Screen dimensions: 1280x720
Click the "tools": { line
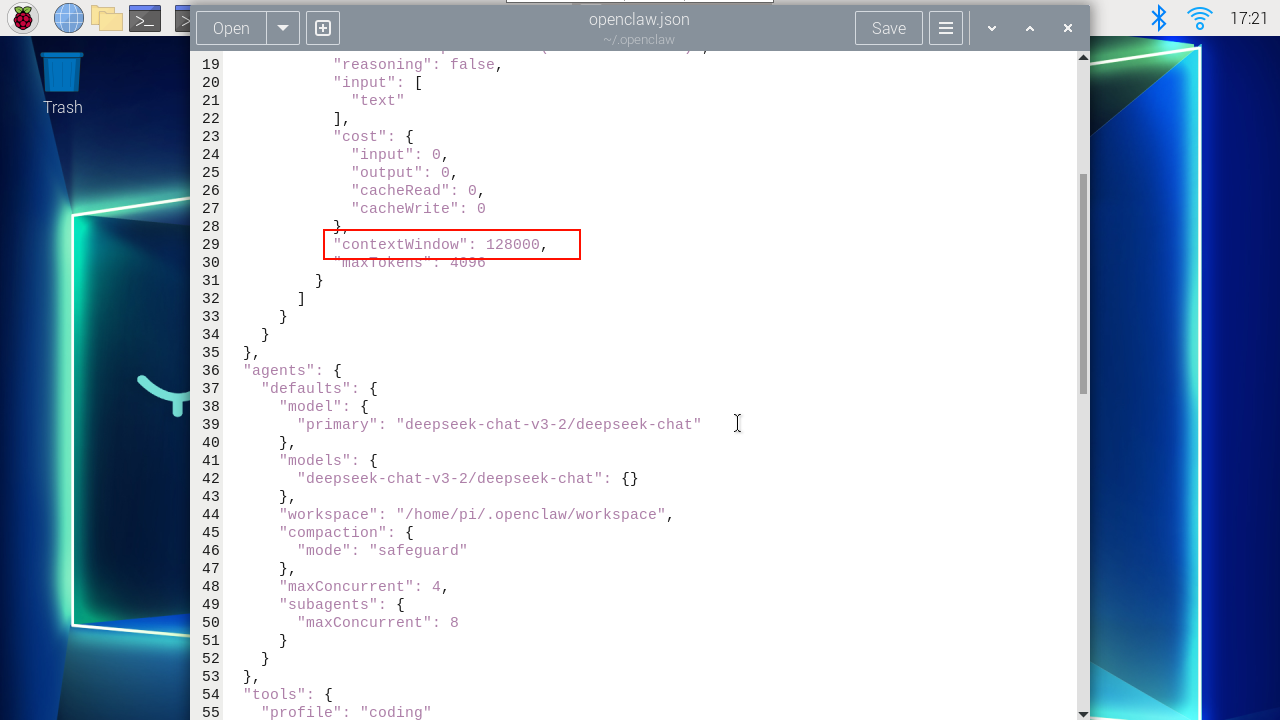pyautogui.click(x=287, y=695)
